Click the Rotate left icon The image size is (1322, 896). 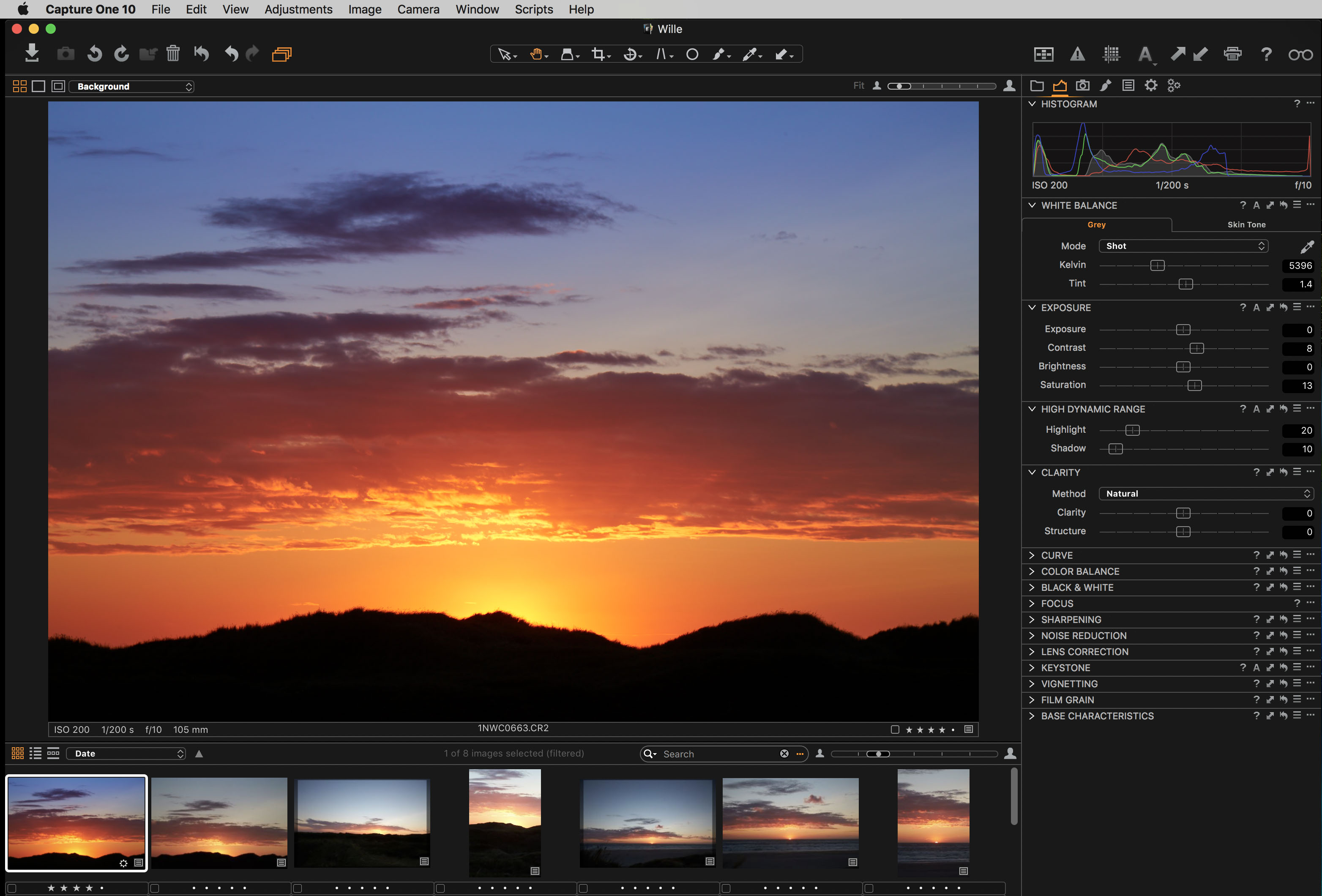point(94,54)
